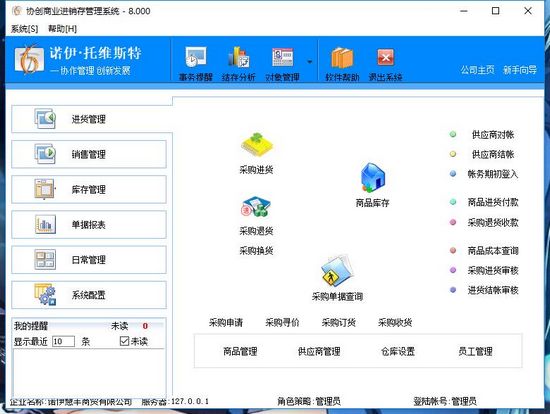
Task: Click 角色策略:管理员 status text
Action: (x=309, y=401)
